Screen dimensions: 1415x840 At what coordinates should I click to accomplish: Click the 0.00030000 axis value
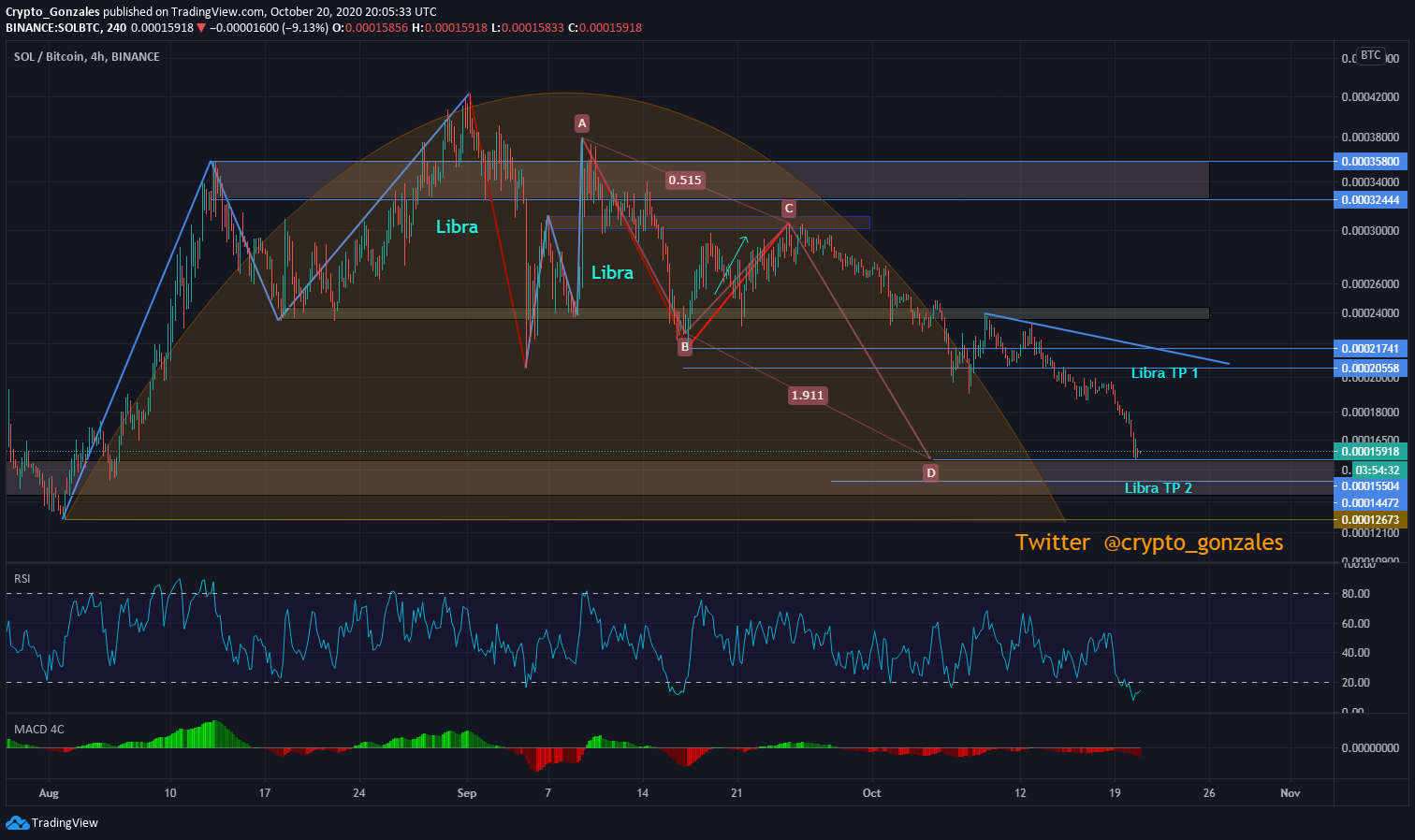[1370, 231]
